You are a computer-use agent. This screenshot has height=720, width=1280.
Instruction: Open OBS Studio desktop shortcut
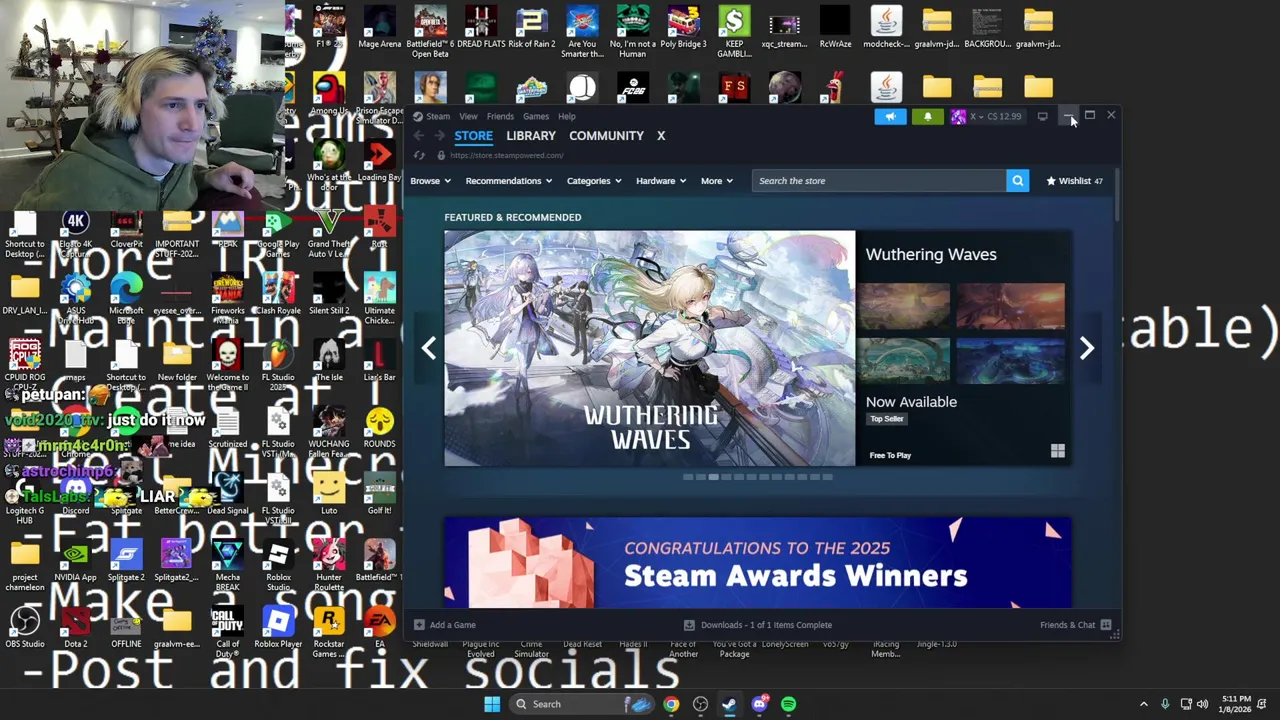[x=25, y=627]
